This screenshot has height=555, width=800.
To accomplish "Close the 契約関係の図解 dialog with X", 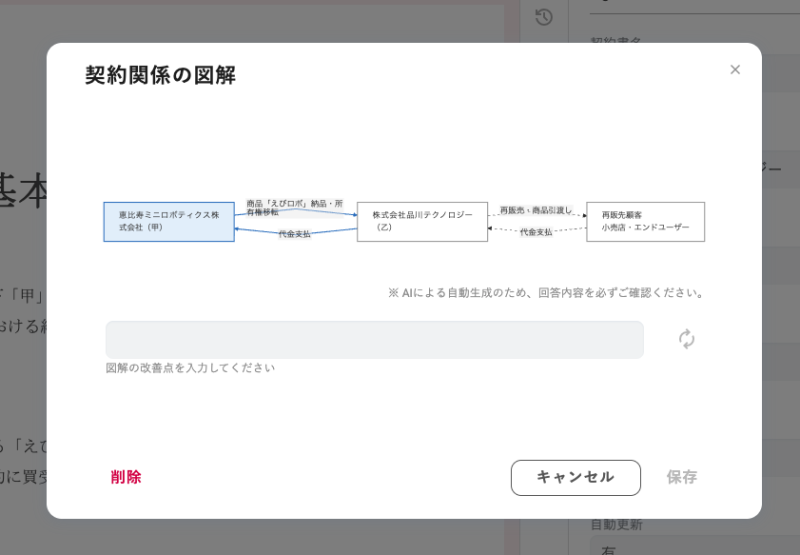I will click(735, 70).
